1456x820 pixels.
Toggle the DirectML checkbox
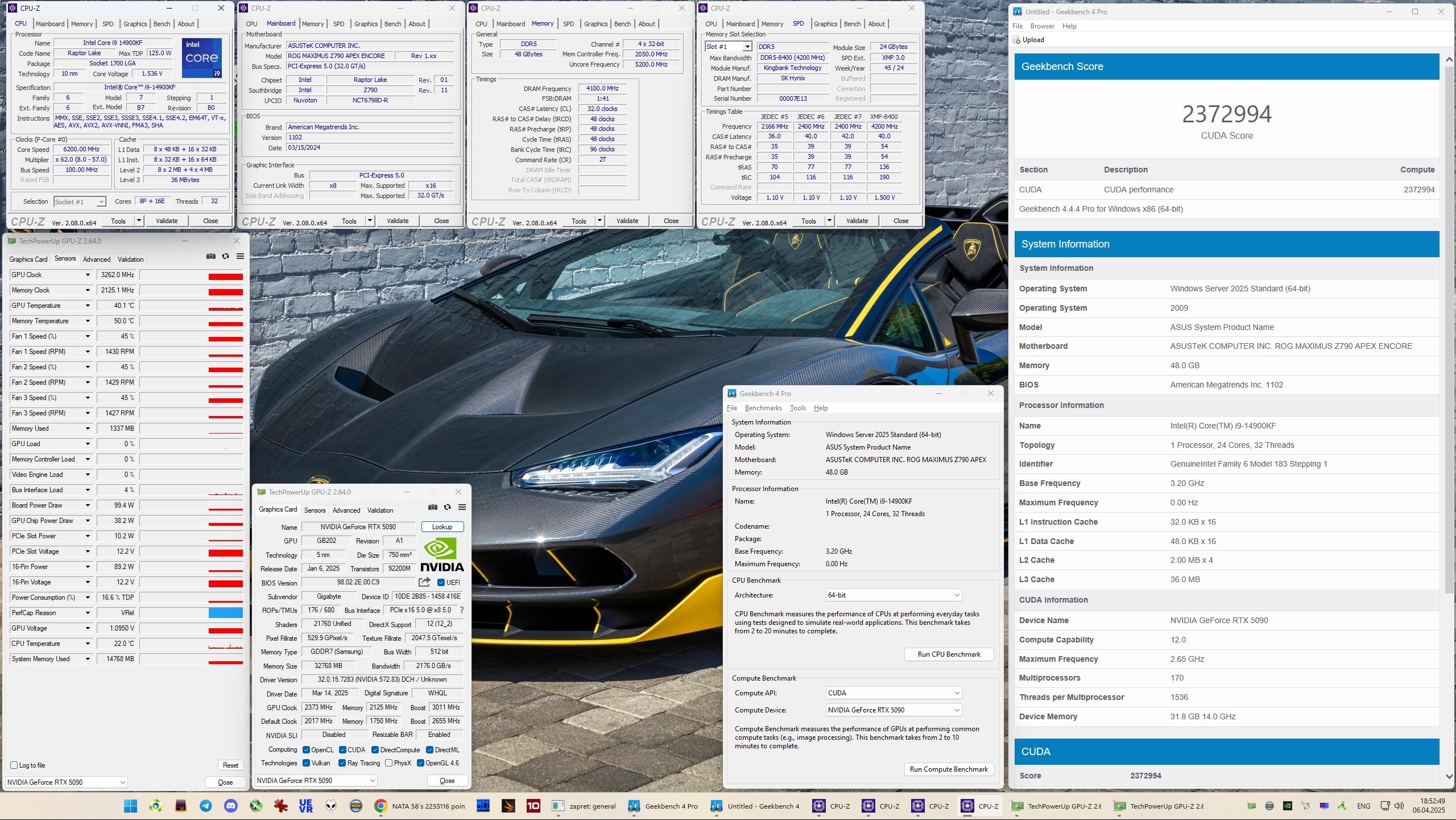coord(430,750)
